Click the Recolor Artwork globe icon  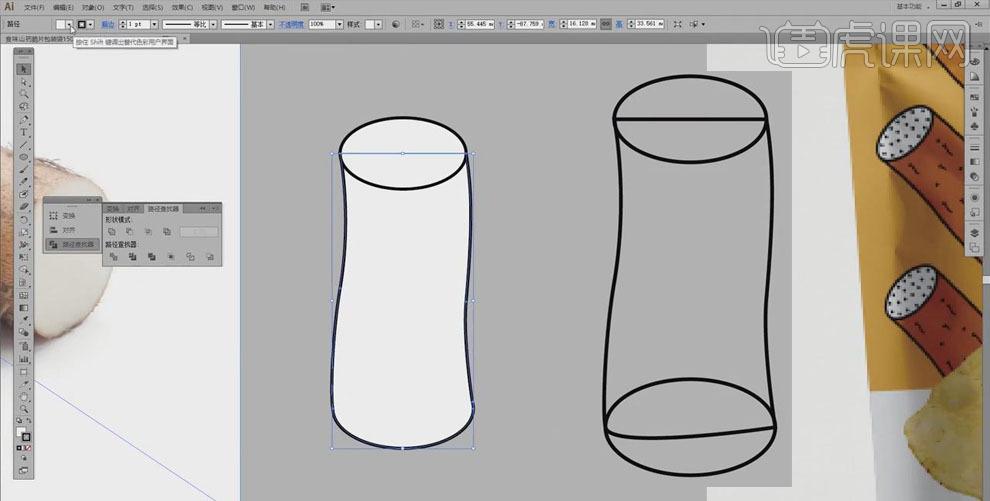point(396,25)
